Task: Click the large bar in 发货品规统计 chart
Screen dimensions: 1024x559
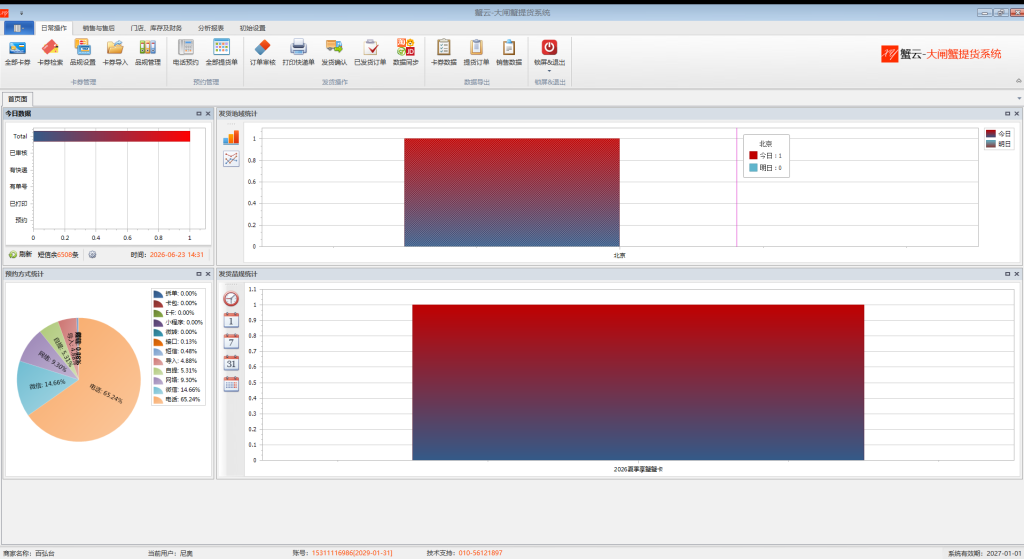Action: tap(638, 382)
